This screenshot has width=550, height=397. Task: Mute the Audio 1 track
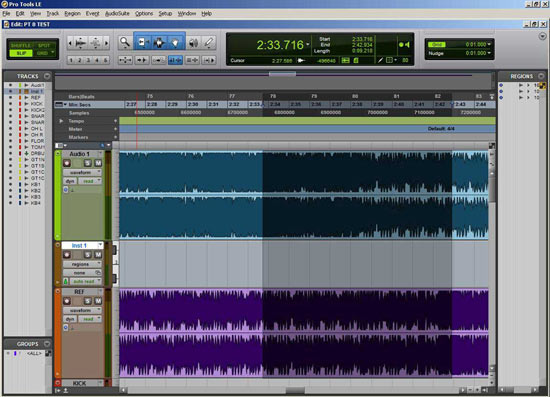(x=98, y=163)
